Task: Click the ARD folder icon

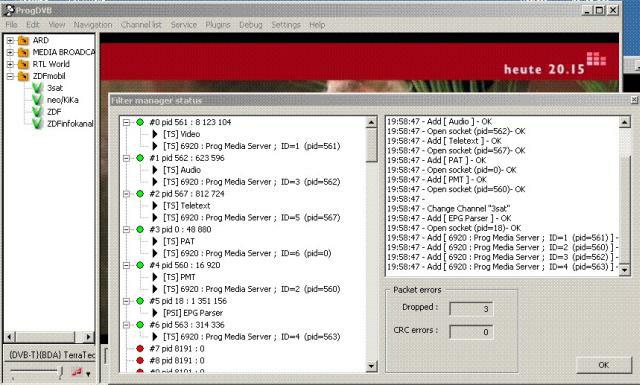Action: pyautogui.click(x=24, y=40)
